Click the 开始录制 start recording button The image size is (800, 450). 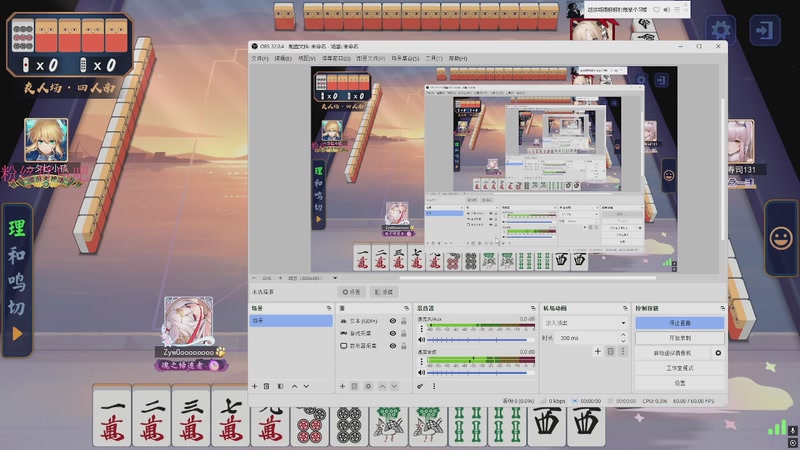(680, 338)
